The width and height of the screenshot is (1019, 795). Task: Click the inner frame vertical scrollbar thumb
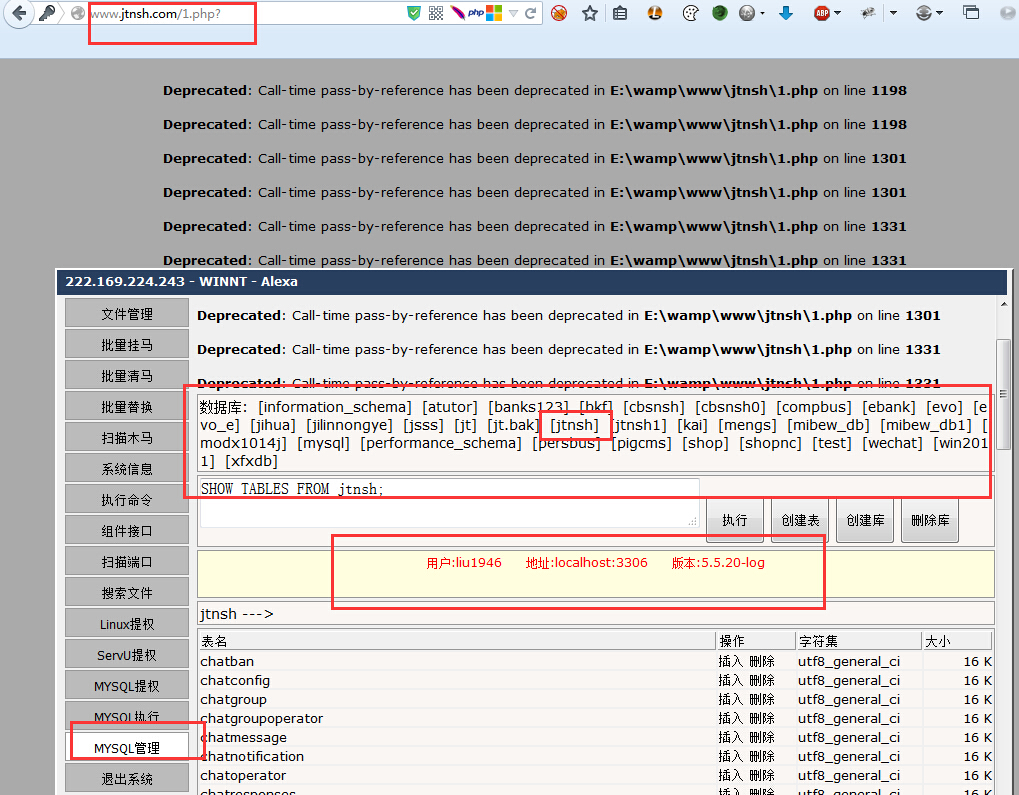click(x=1003, y=394)
